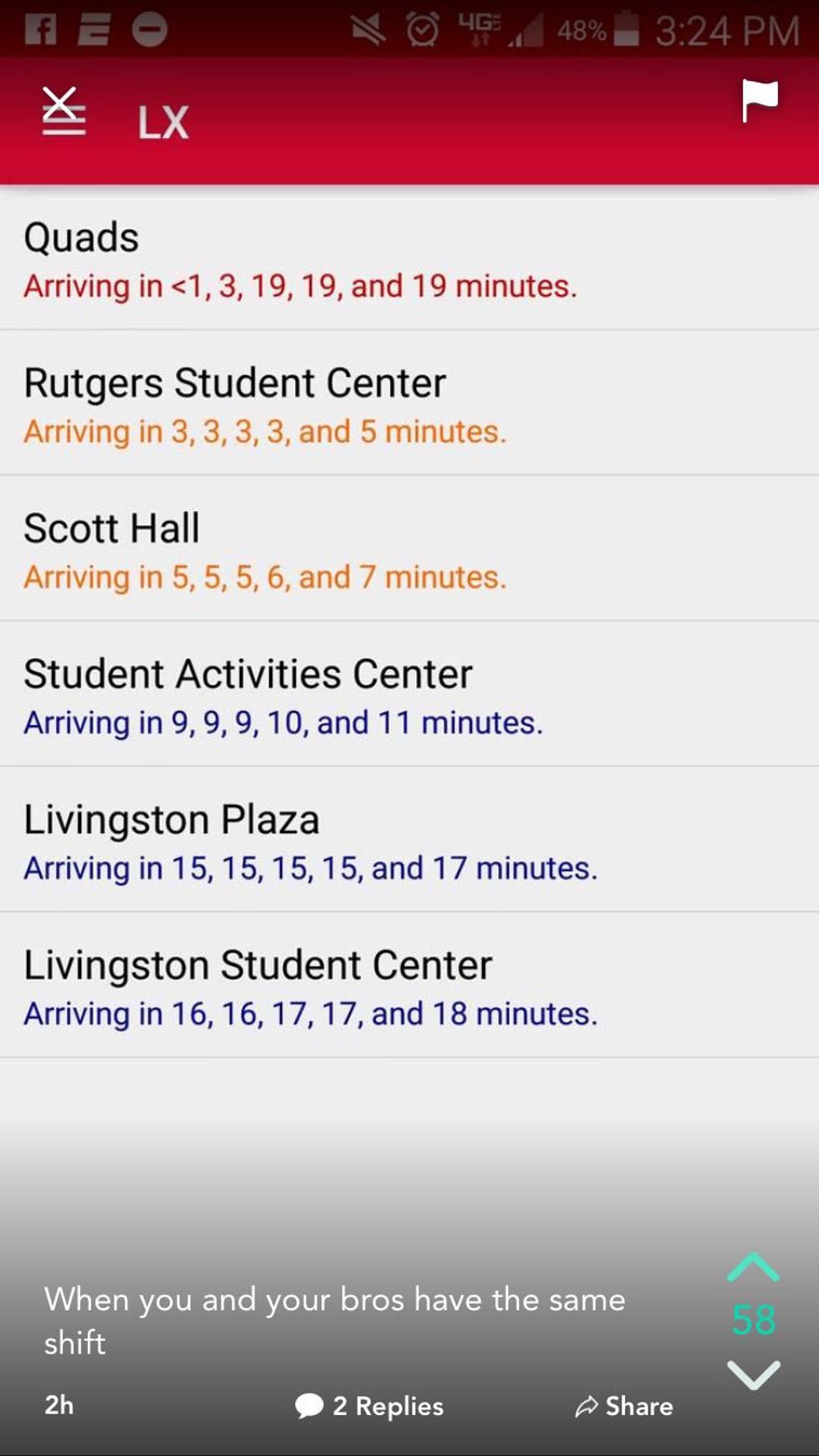Tap the menu close icon beside LX
This screenshot has width=819, height=1456.
(64, 112)
